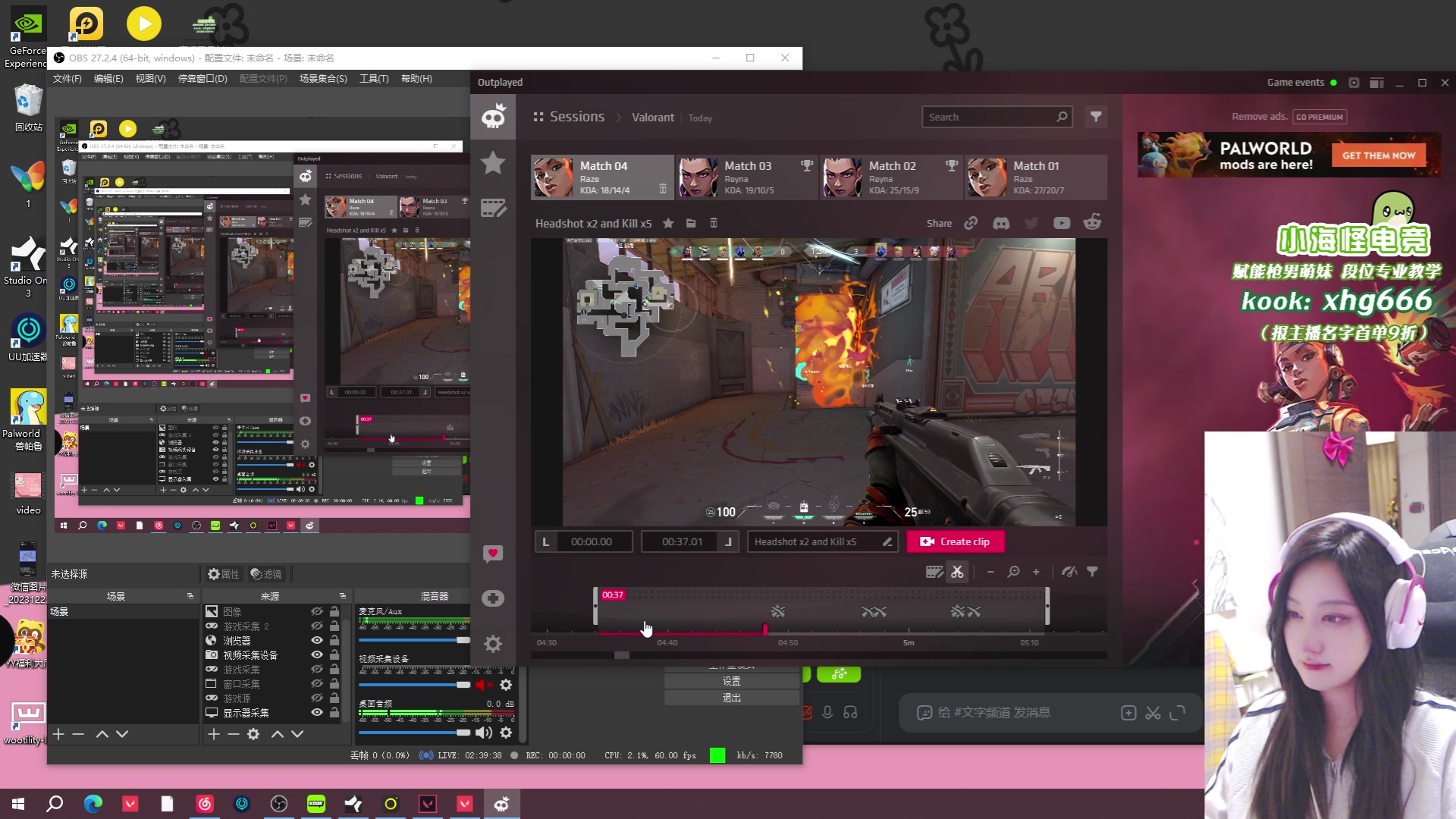Adjust the 桌面音频 volume slider
Viewport: 1456px width, 819px height.
tap(414, 733)
